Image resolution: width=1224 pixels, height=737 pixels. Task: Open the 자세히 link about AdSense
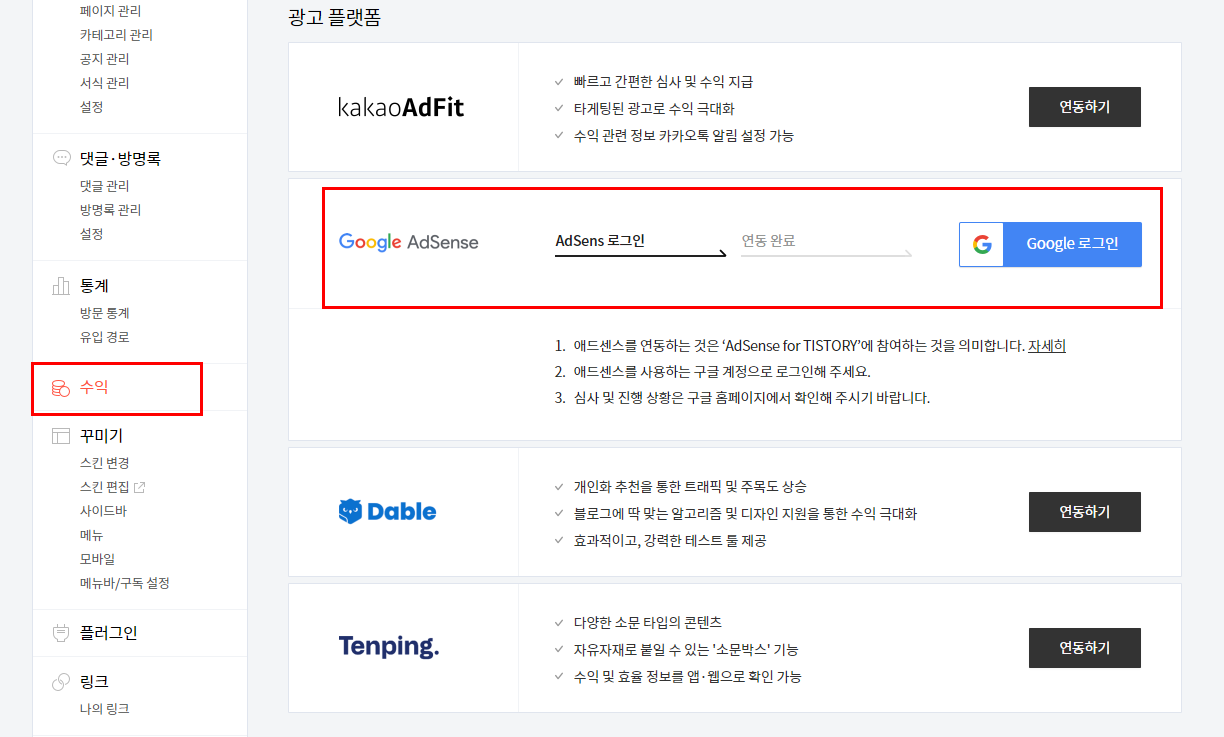1047,346
